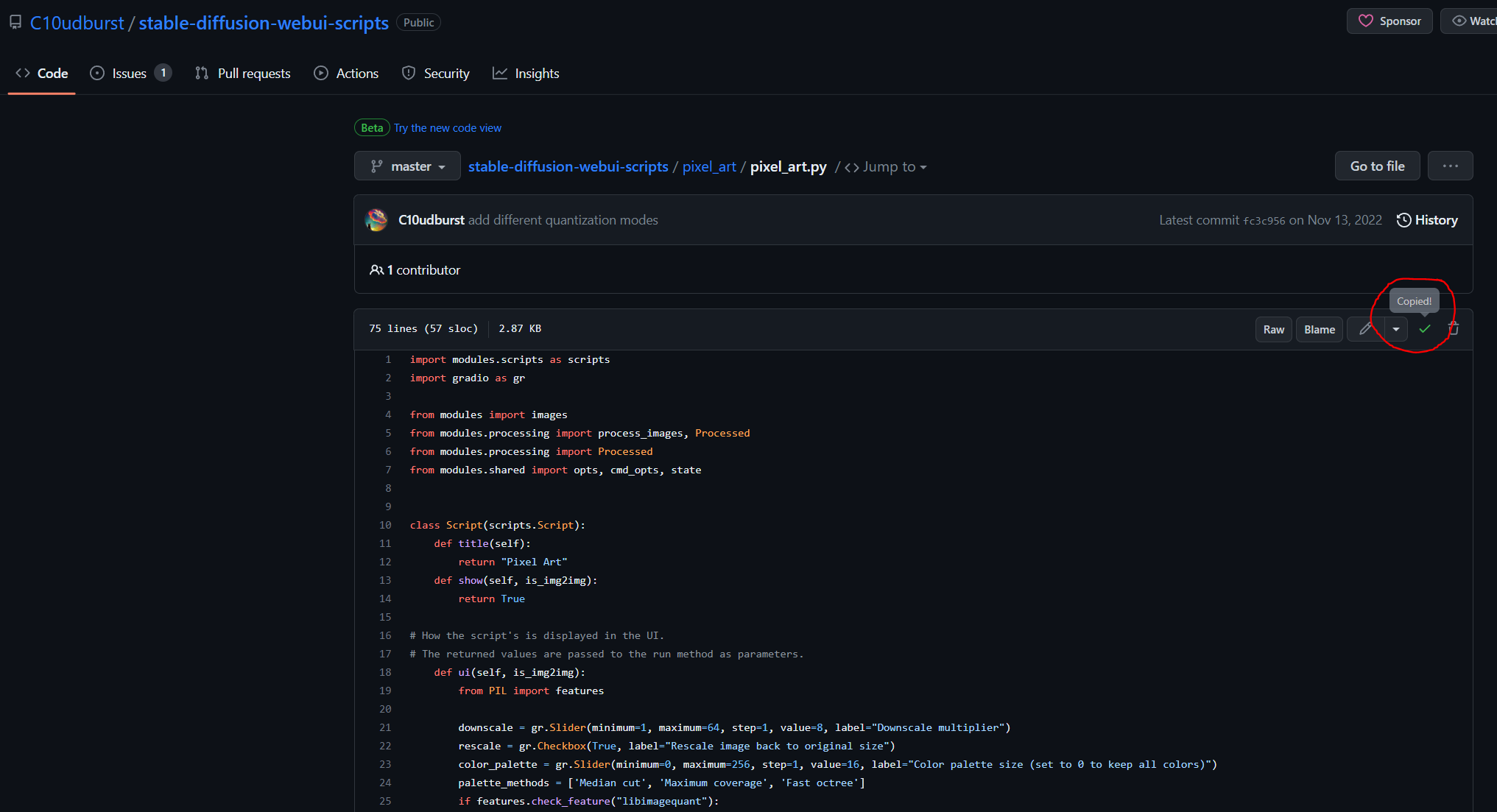Click the History clock icon
This screenshot has width=1497, height=812.
[x=1403, y=220]
